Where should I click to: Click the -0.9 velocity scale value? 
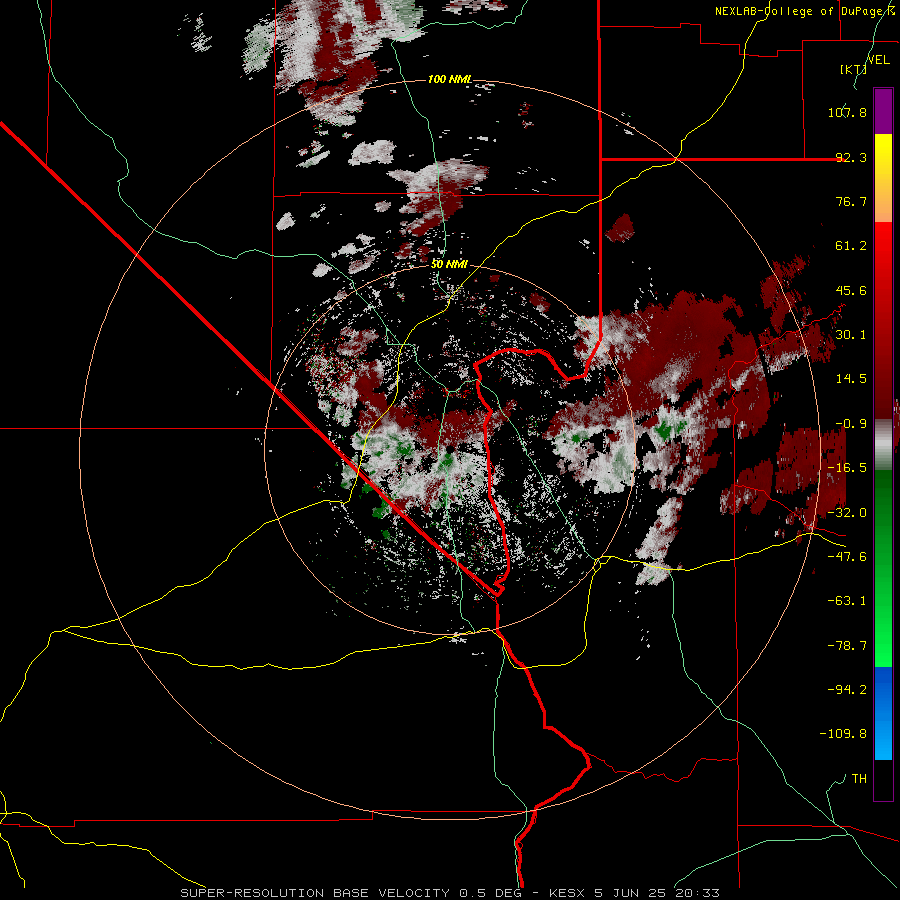coord(851,424)
